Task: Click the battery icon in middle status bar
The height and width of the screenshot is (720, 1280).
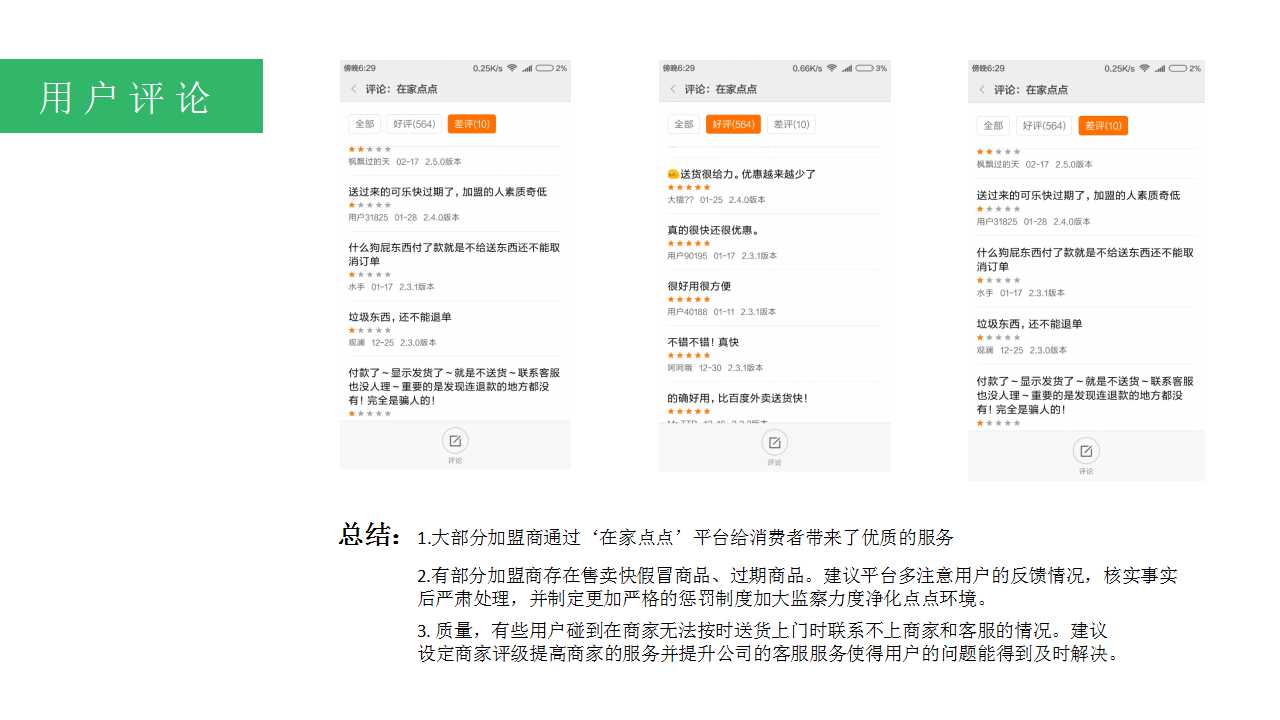Action: [862, 68]
